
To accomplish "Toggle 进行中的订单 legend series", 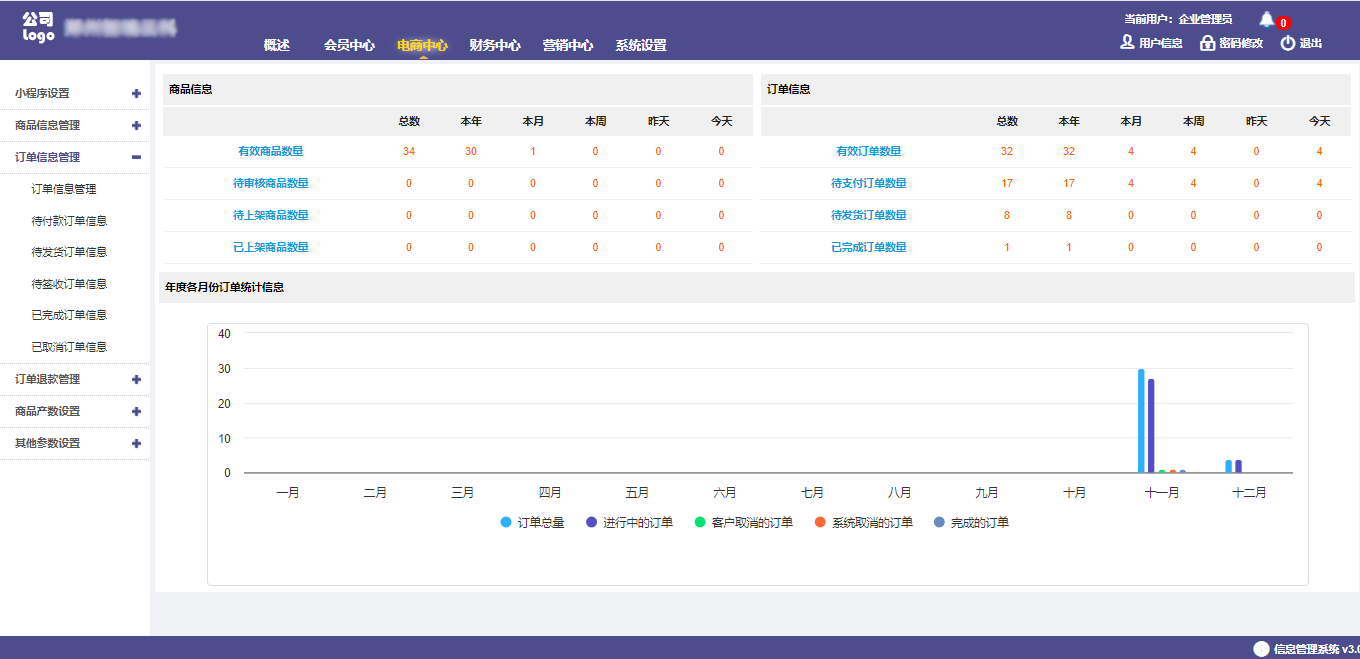I will pos(628,522).
